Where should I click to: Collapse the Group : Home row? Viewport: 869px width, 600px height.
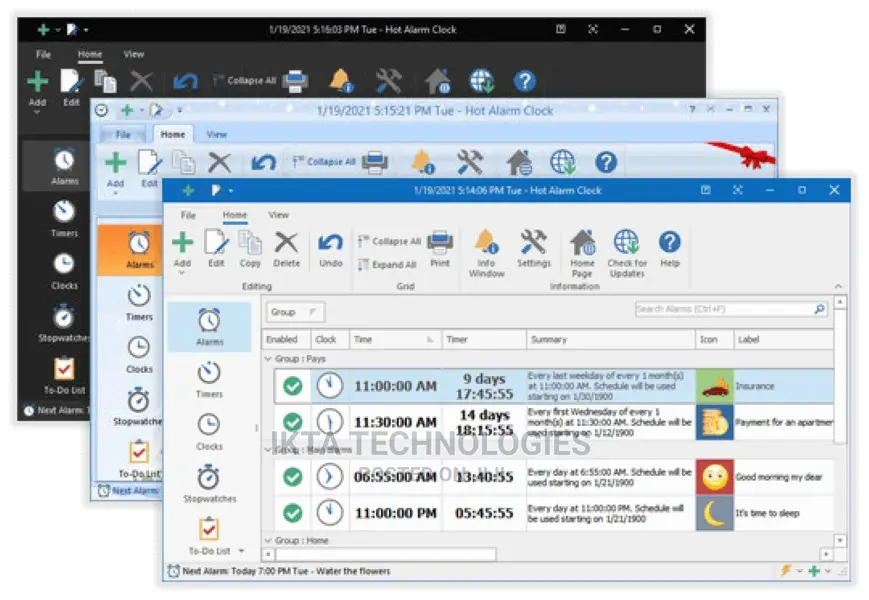[268, 540]
